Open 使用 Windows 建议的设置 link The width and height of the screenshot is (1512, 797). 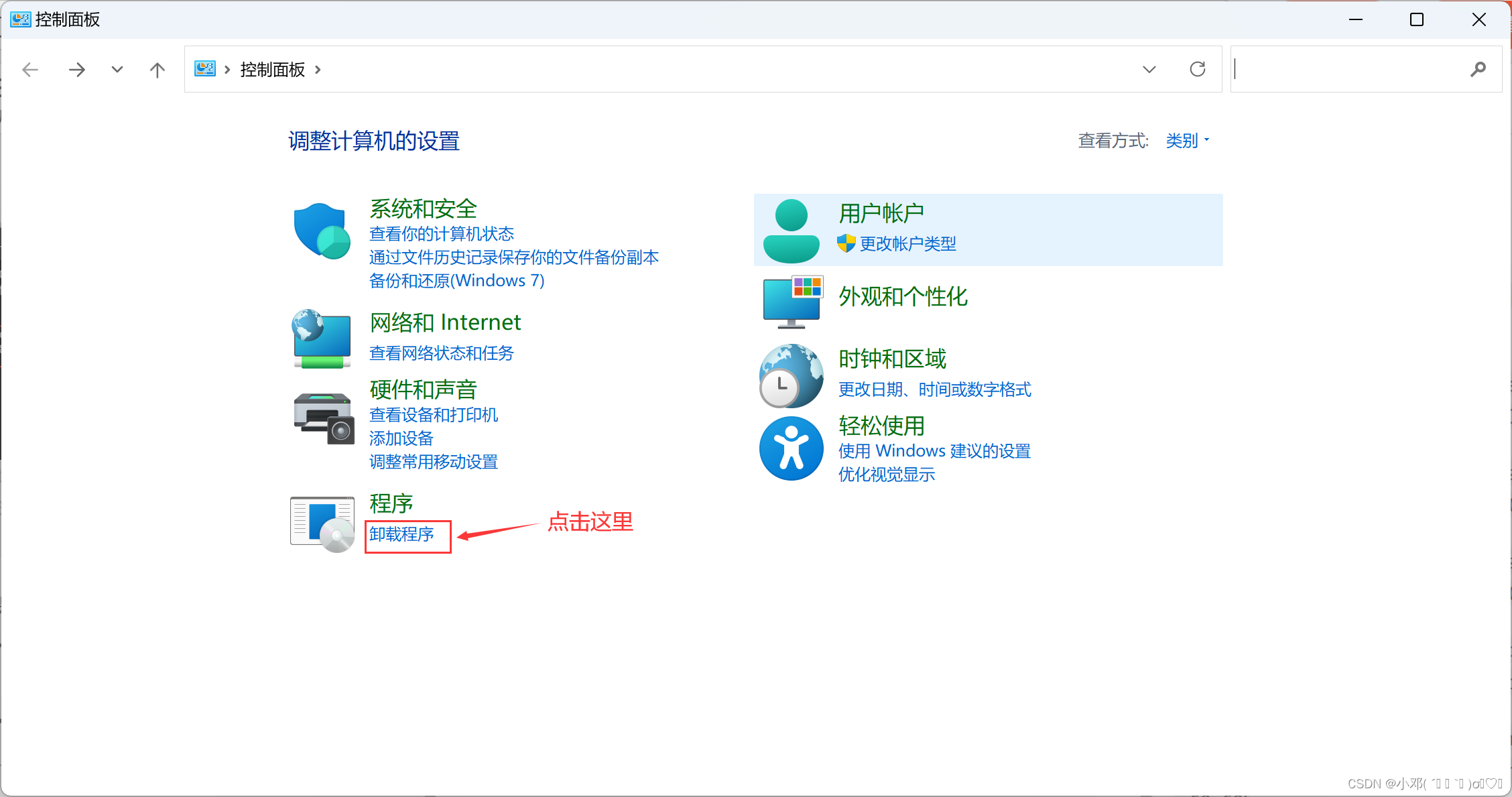[x=934, y=450]
